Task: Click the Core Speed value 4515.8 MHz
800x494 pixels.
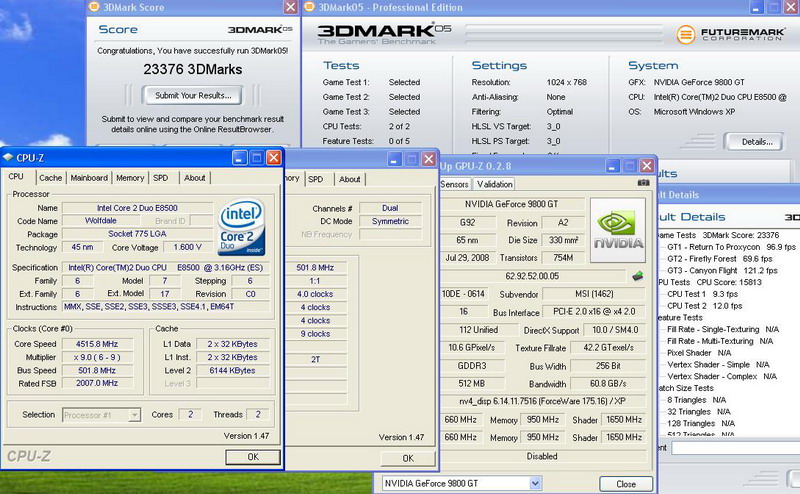Action: click(x=97, y=344)
